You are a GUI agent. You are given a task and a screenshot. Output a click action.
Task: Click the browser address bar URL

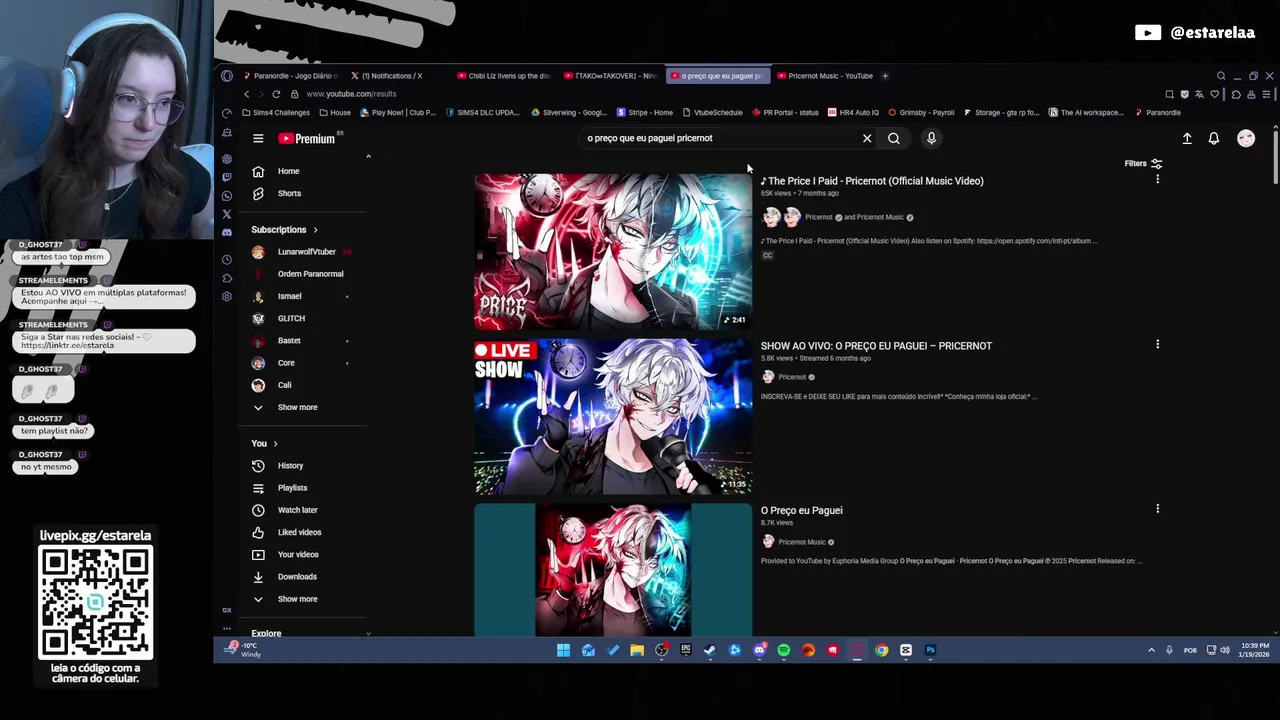pos(351,94)
